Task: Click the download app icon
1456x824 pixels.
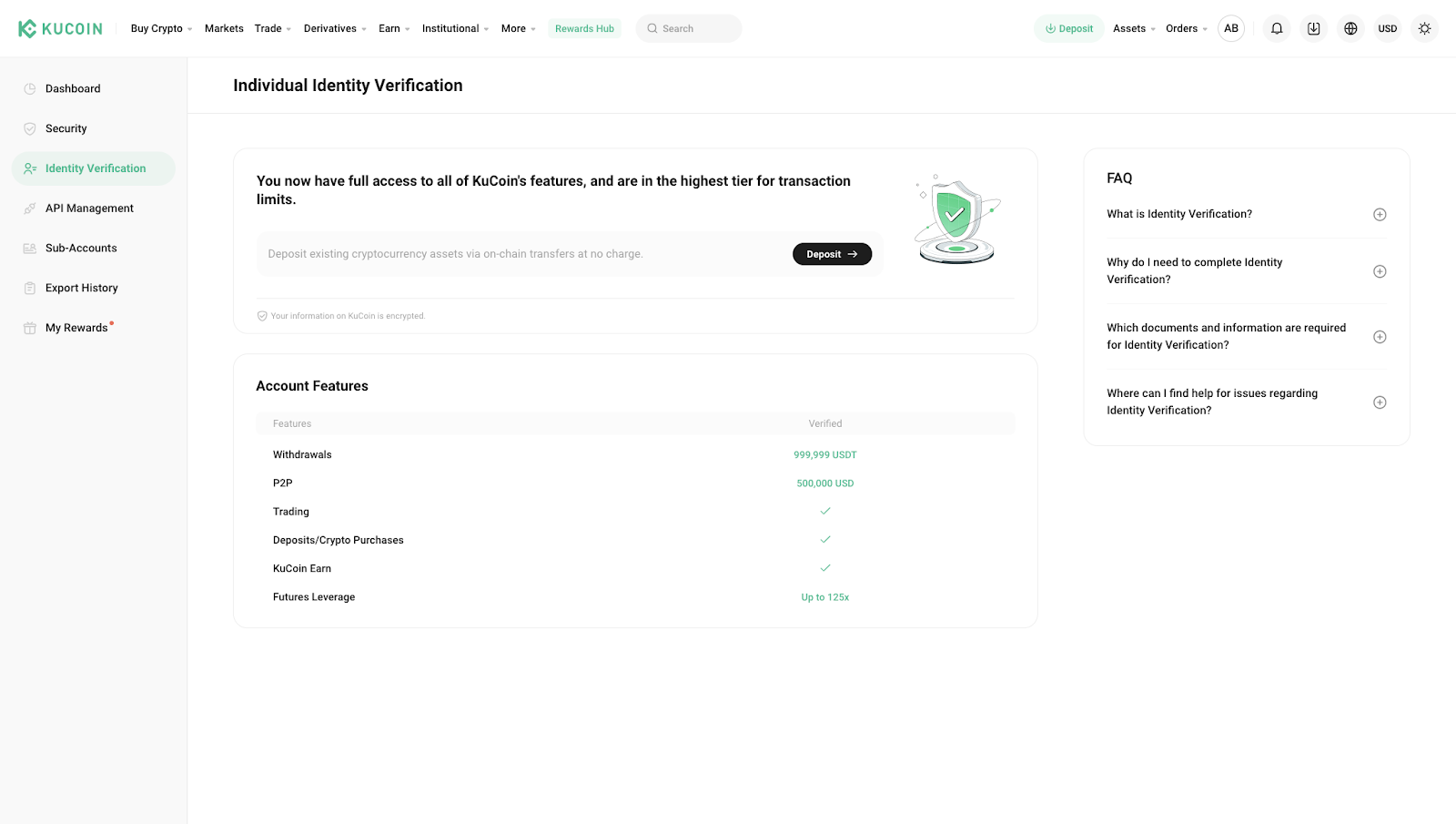Action: pyautogui.click(x=1313, y=28)
